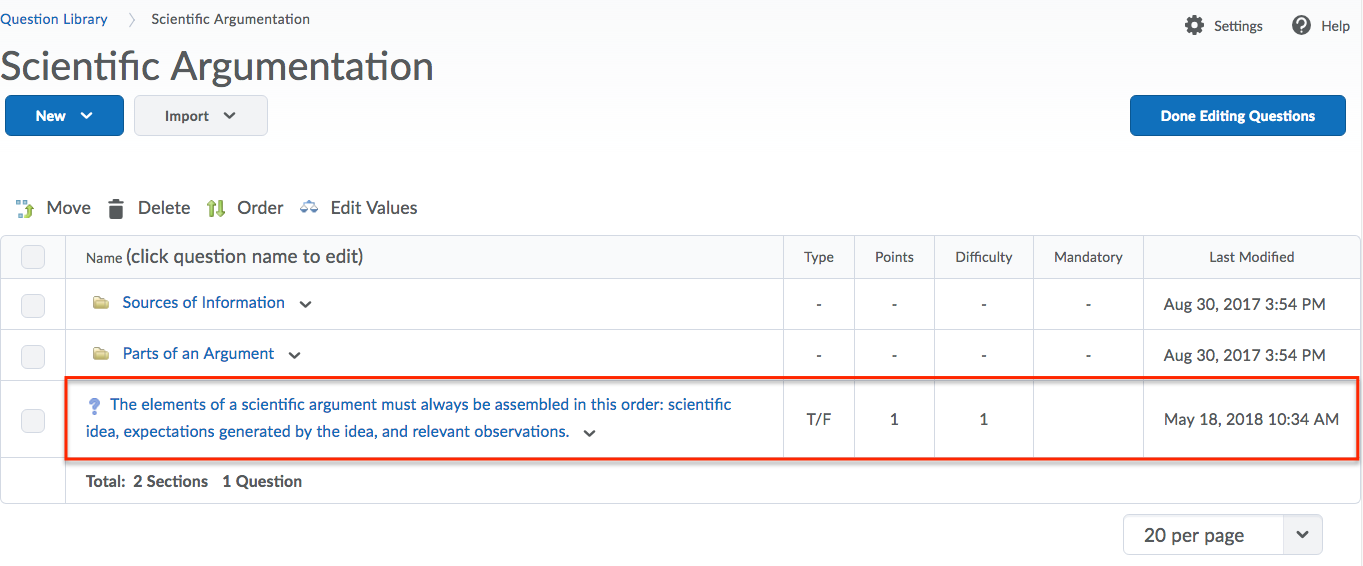Viewport: 1363px width, 566px height.
Task: Select the true/false question row checkbox
Action: pyautogui.click(x=33, y=421)
